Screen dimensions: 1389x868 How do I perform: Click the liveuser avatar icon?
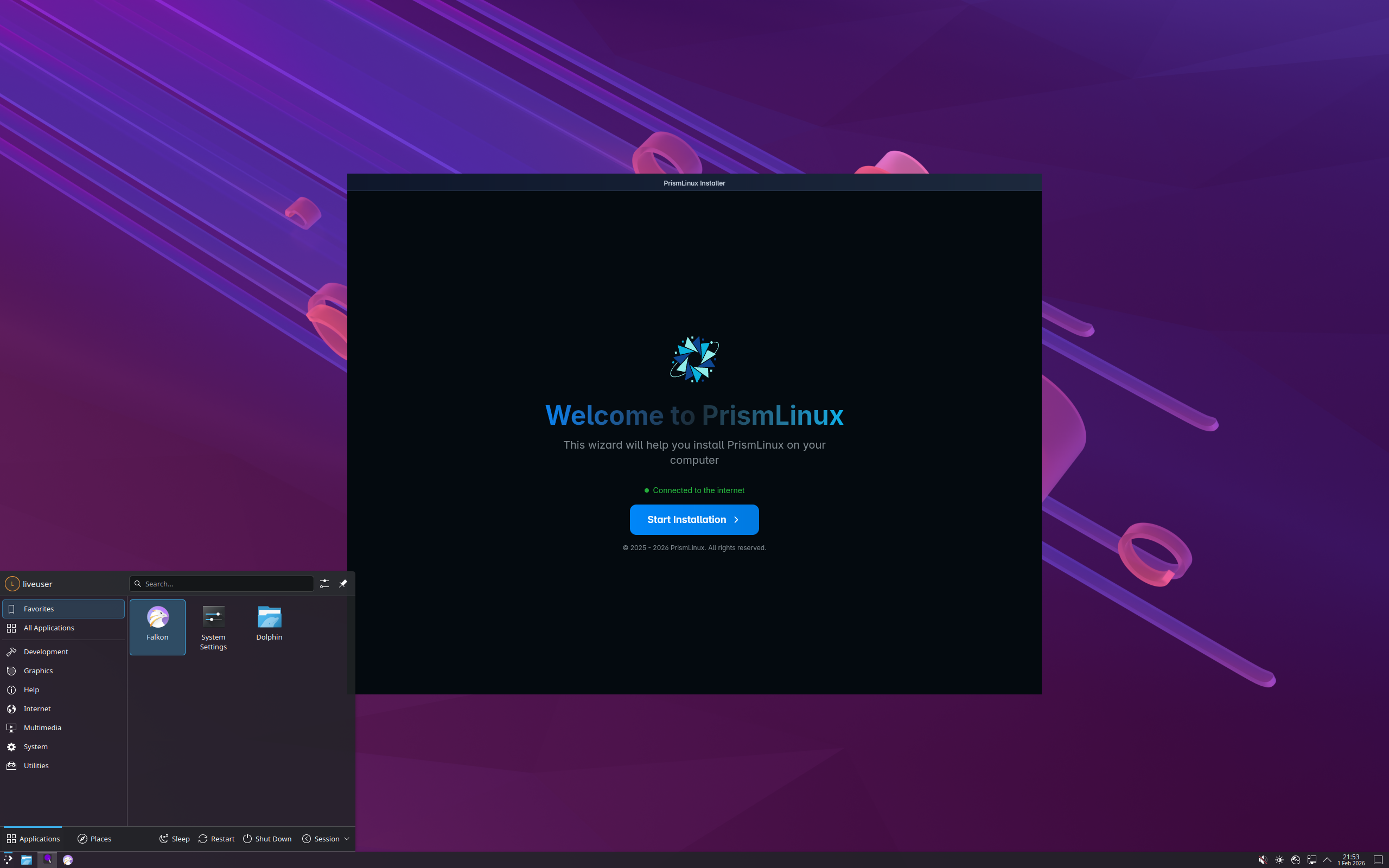[x=12, y=584]
